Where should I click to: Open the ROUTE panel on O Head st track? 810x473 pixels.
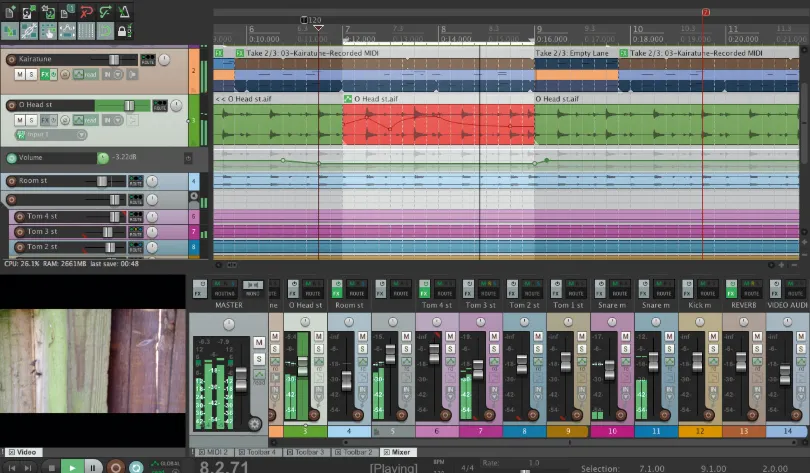click(x=160, y=105)
